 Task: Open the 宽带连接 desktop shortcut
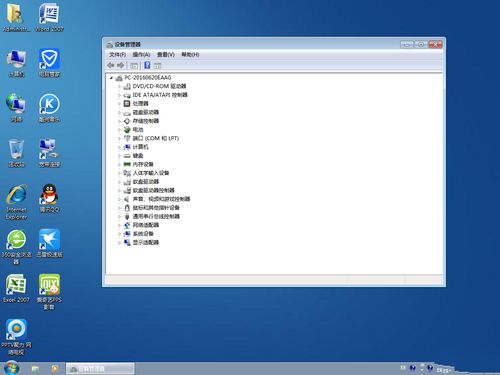coord(49,153)
